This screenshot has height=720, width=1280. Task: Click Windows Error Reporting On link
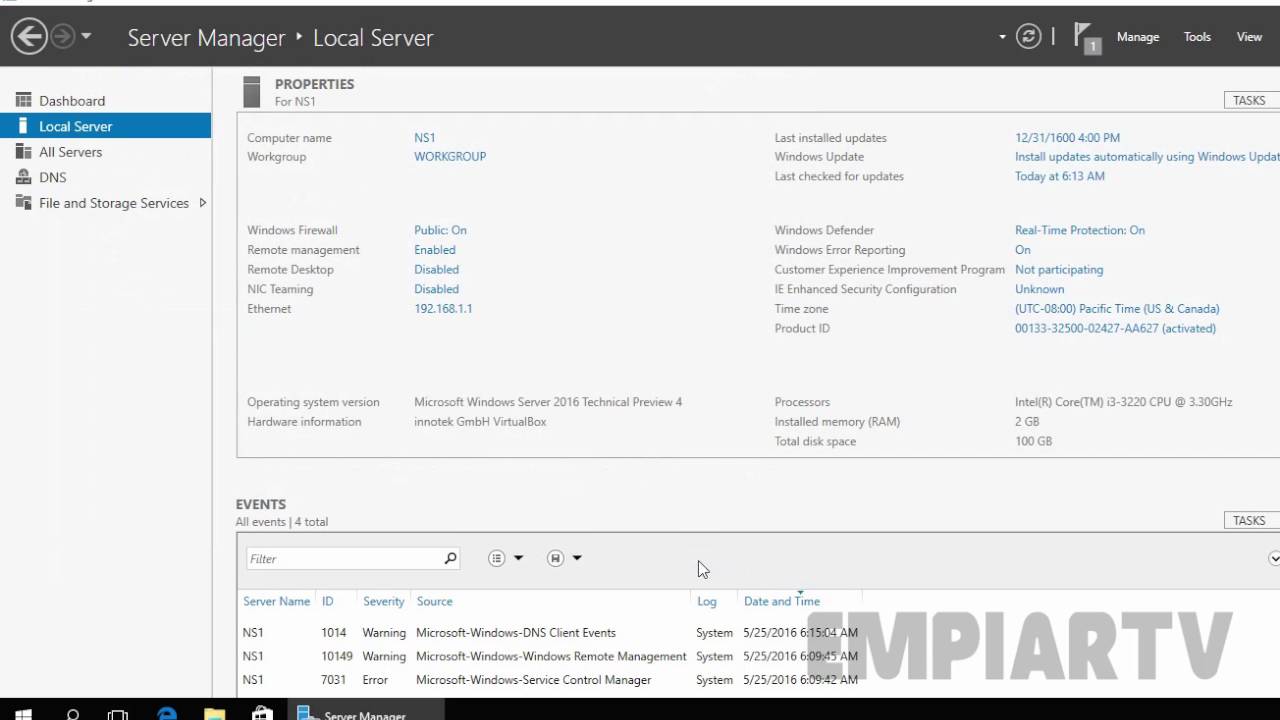pyautogui.click(x=1023, y=250)
